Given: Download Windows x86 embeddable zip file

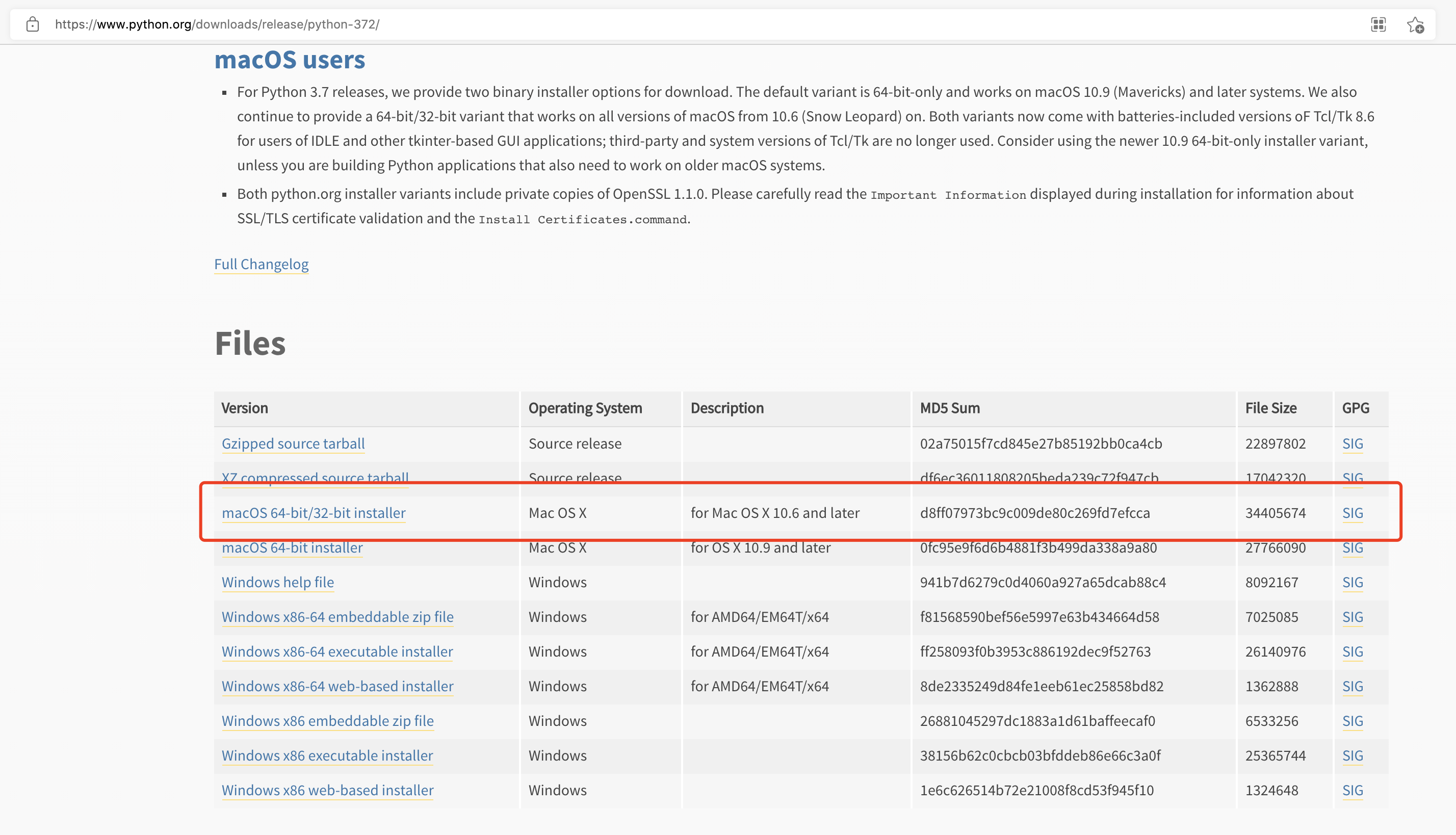Looking at the screenshot, I should point(327,721).
